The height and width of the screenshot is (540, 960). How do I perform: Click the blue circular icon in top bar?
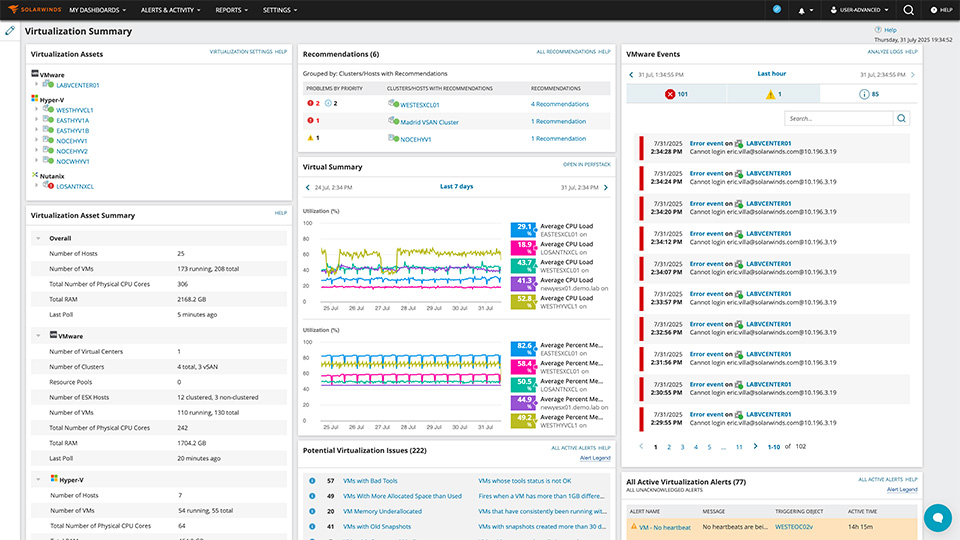[x=777, y=9]
